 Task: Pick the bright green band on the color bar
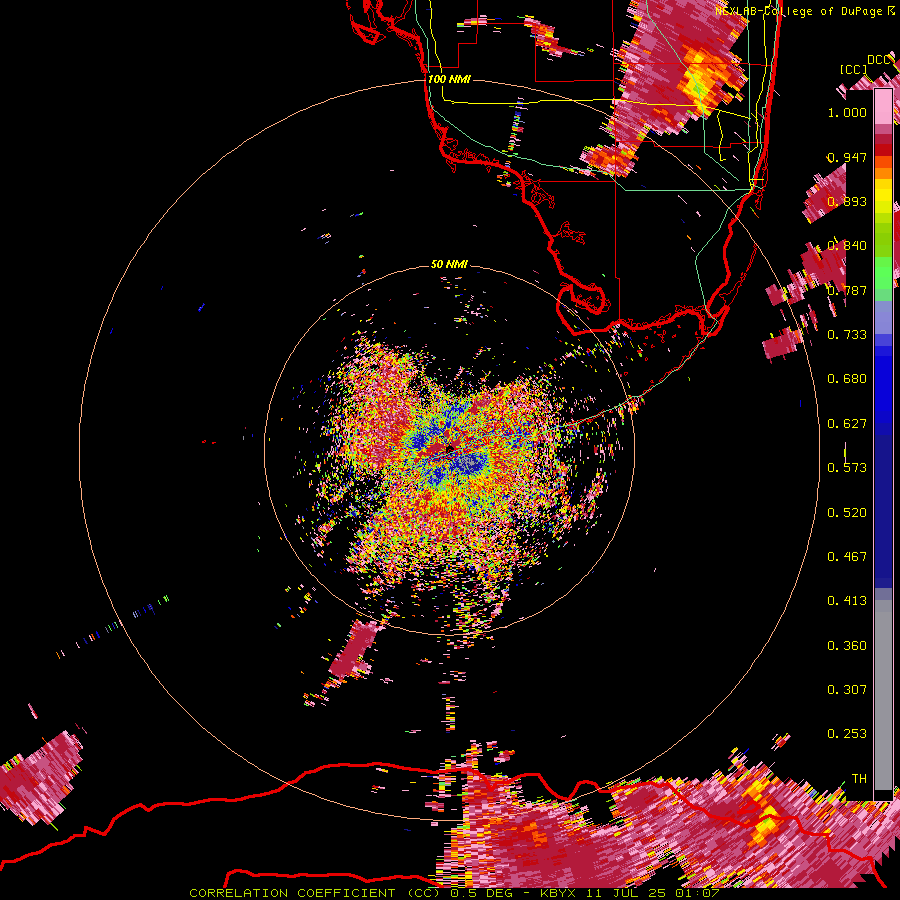pyautogui.click(x=883, y=273)
